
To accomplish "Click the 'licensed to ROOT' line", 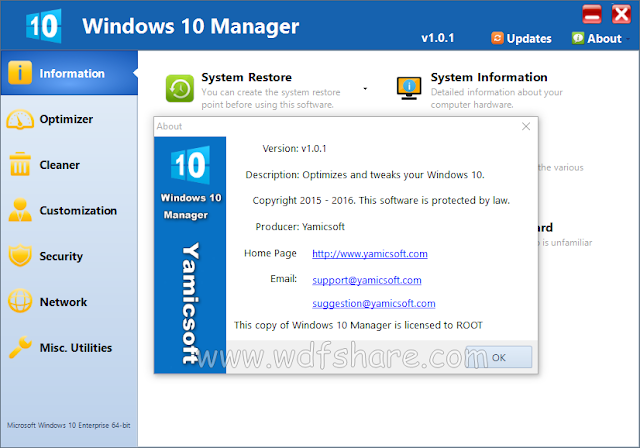I will pyautogui.click(x=358, y=325).
